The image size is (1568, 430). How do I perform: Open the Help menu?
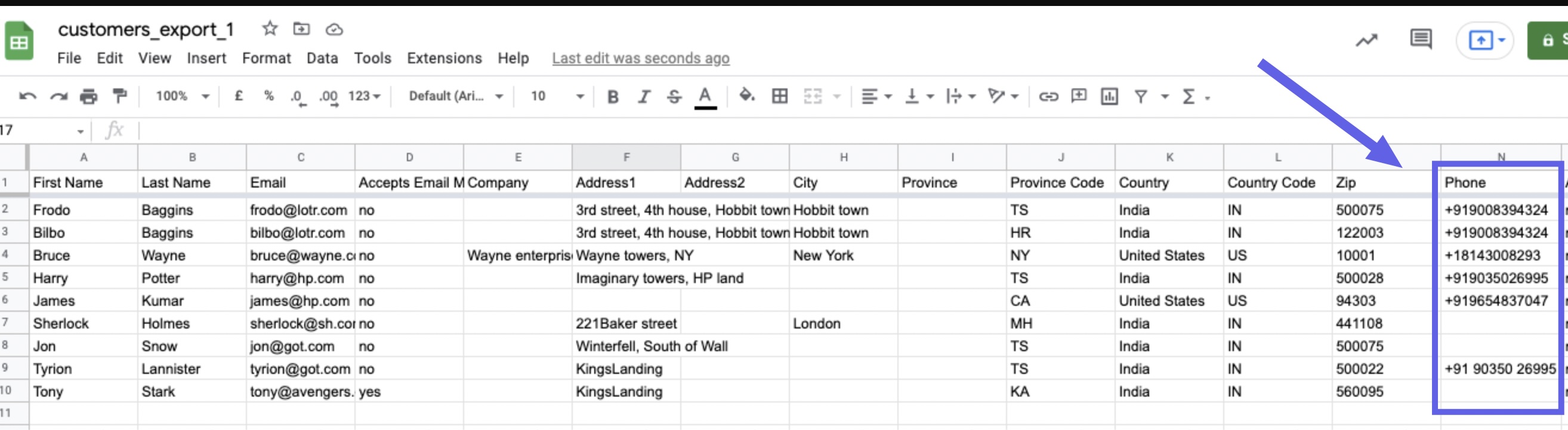(x=513, y=58)
